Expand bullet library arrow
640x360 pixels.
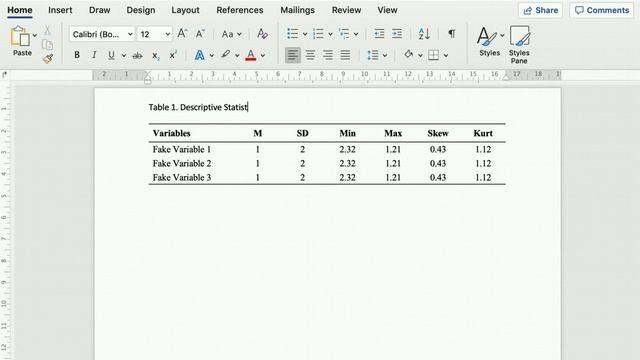tap(304, 34)
